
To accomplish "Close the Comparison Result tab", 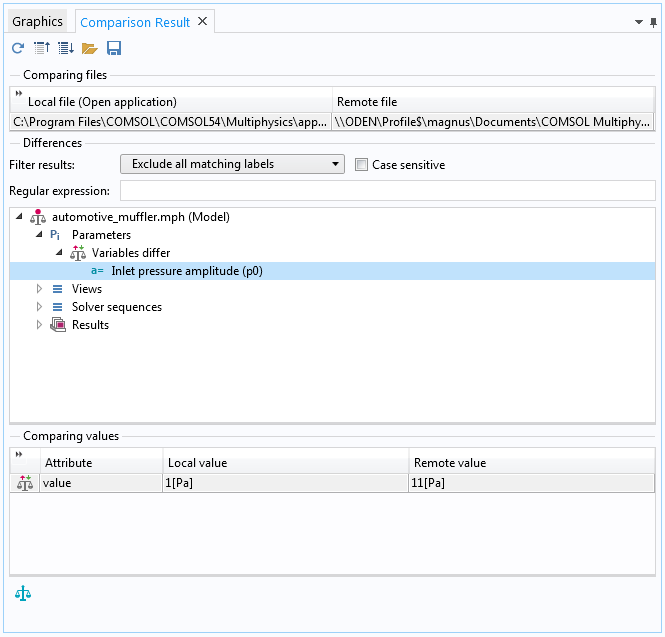I will (x=203, y=21).
